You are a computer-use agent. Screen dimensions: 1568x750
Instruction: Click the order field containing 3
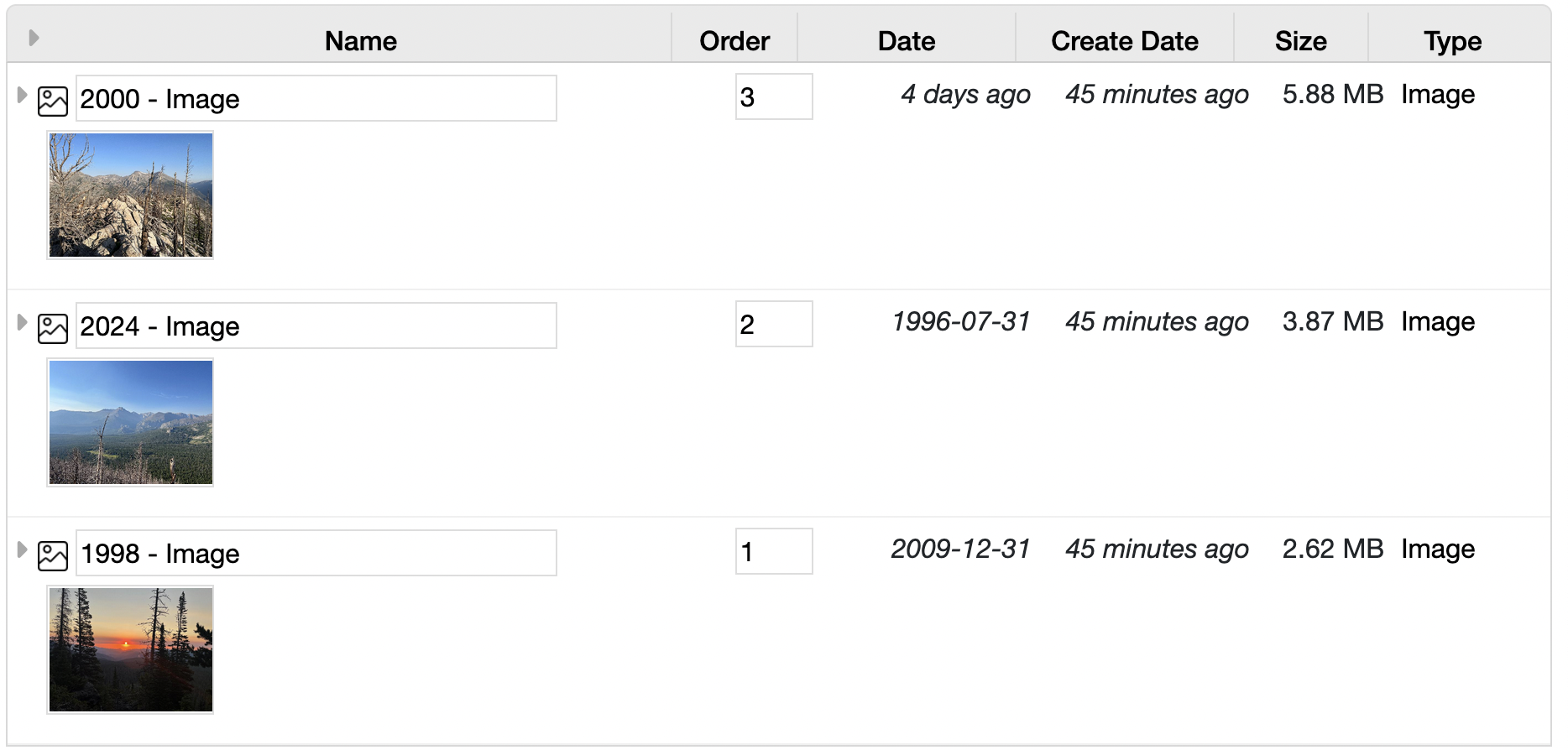pos(773,97)
